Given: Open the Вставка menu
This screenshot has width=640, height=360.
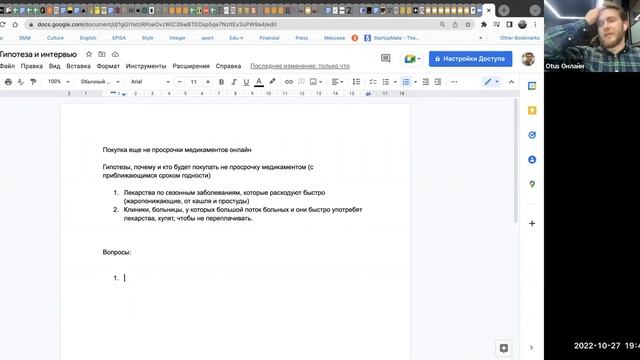Looking at the screenshot, I should click(78, 66).
